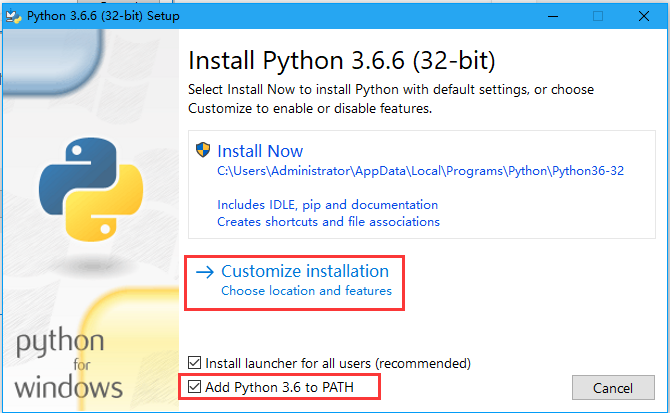Click the default install path under Install Now
Image resolution: width=670 pixels, height=413 pixels.
click(x=420, y=171)
